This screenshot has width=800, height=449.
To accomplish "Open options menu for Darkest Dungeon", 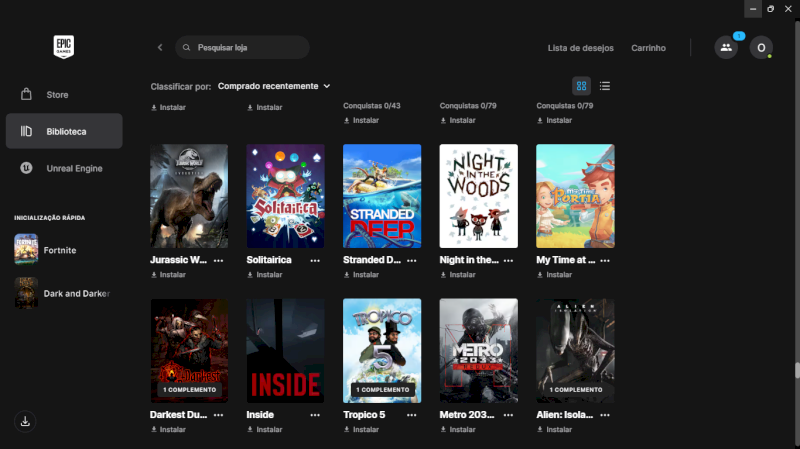I will pos(218,415).
